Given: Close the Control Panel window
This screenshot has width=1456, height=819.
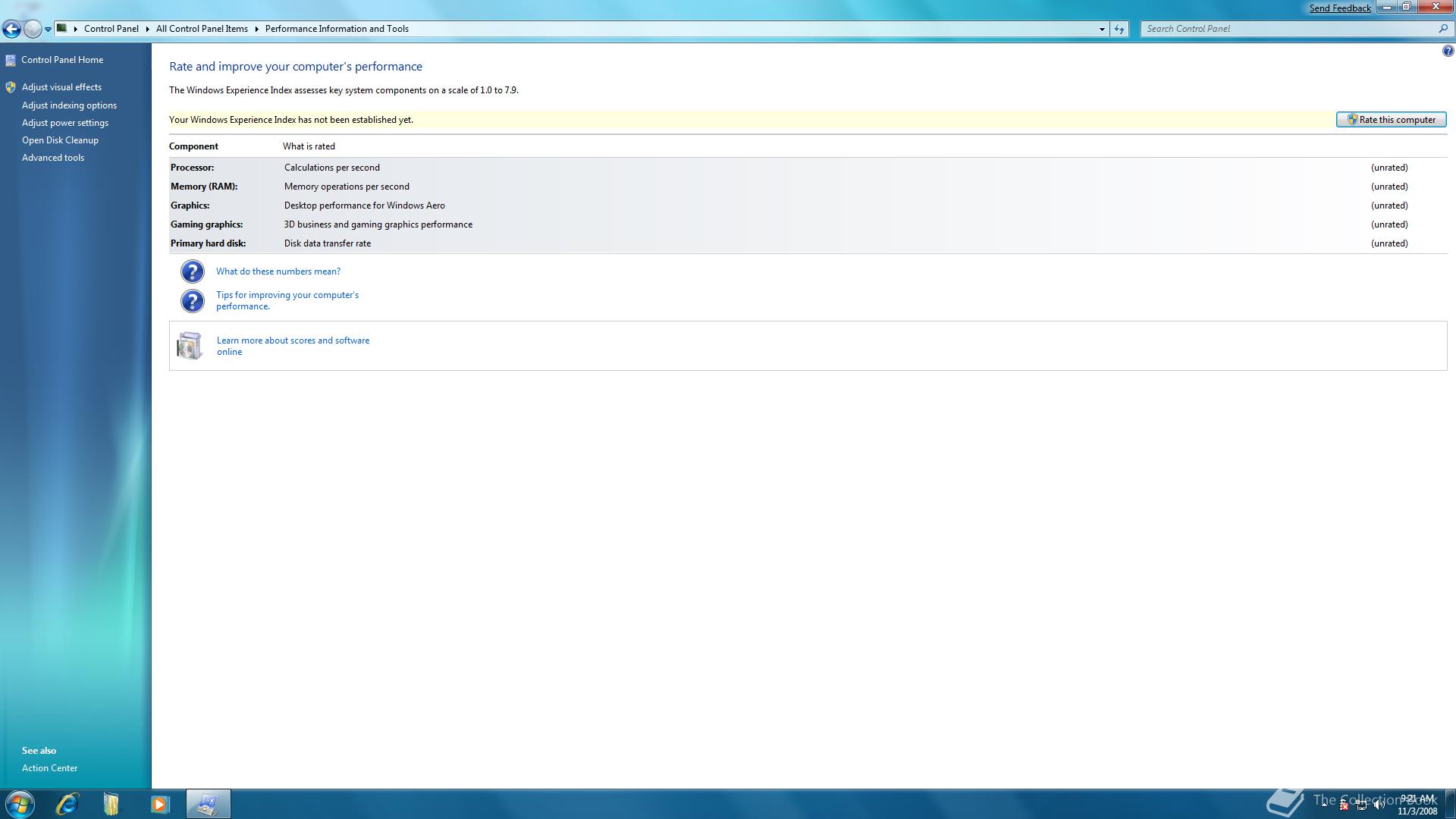Looking at the screenshot, I should pyautogui.click(x=1436, y=7).
